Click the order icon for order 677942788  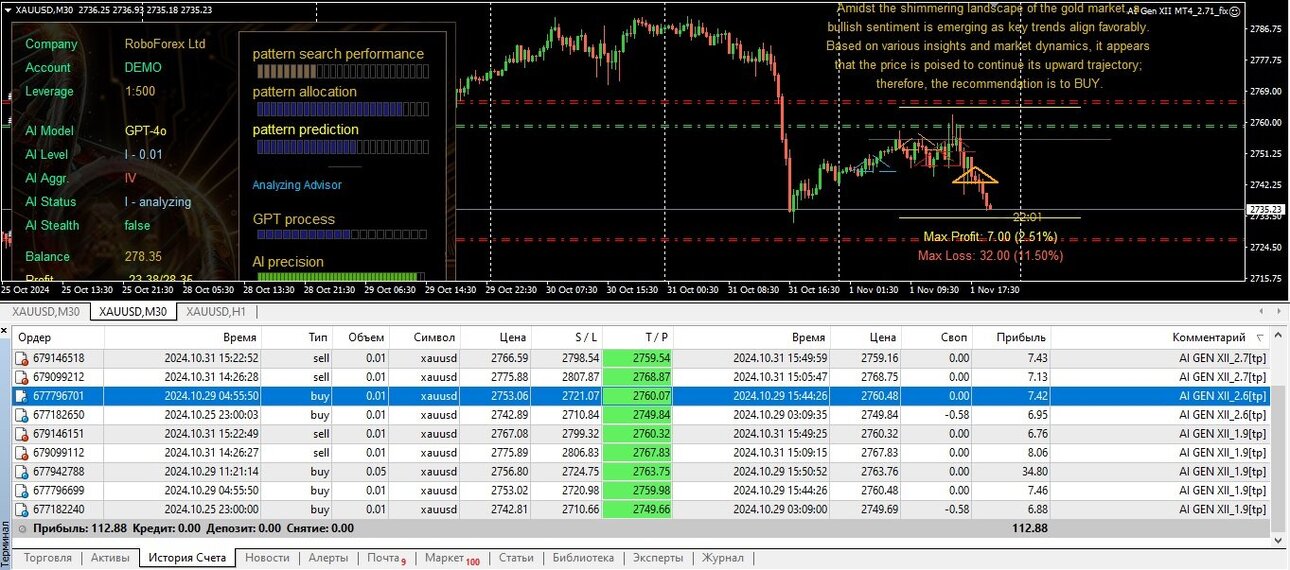pyautogui.click(x=22, y=471)
